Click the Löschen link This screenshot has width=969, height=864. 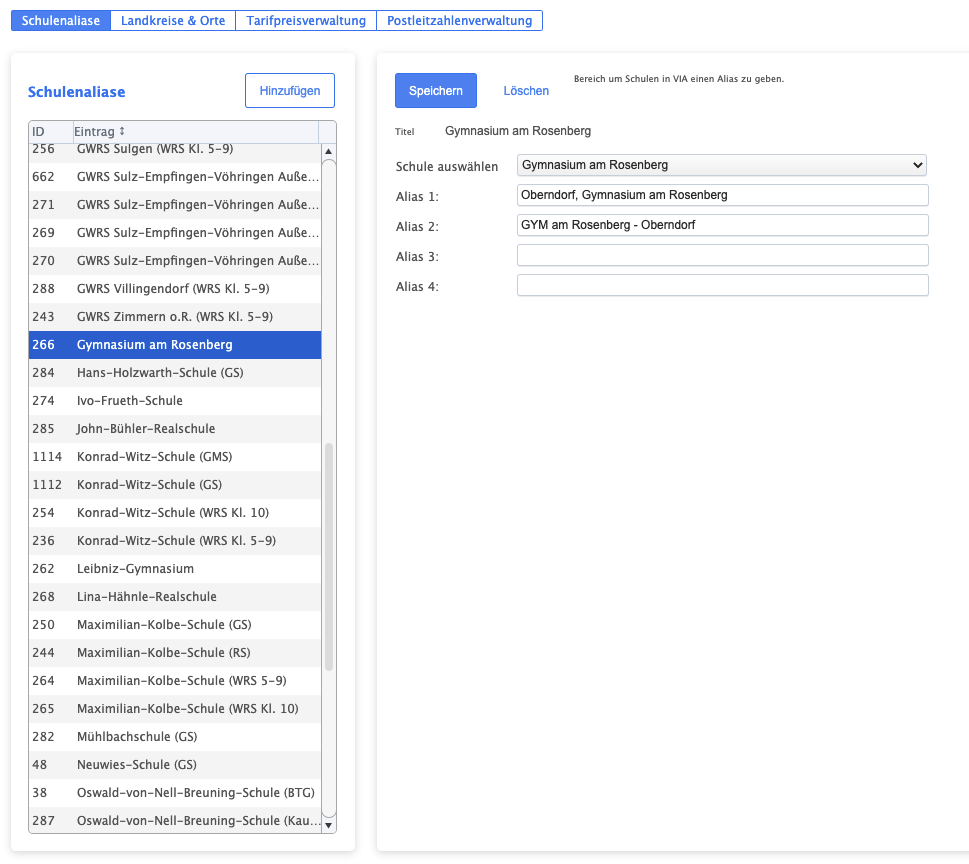(526, 91)
